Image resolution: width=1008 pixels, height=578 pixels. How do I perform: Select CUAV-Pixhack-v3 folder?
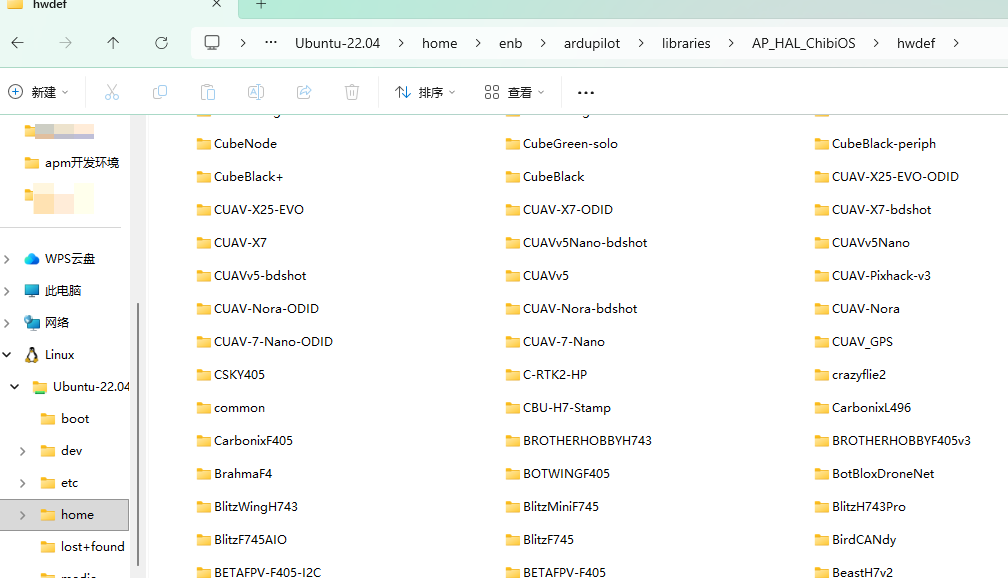point(872,276)
